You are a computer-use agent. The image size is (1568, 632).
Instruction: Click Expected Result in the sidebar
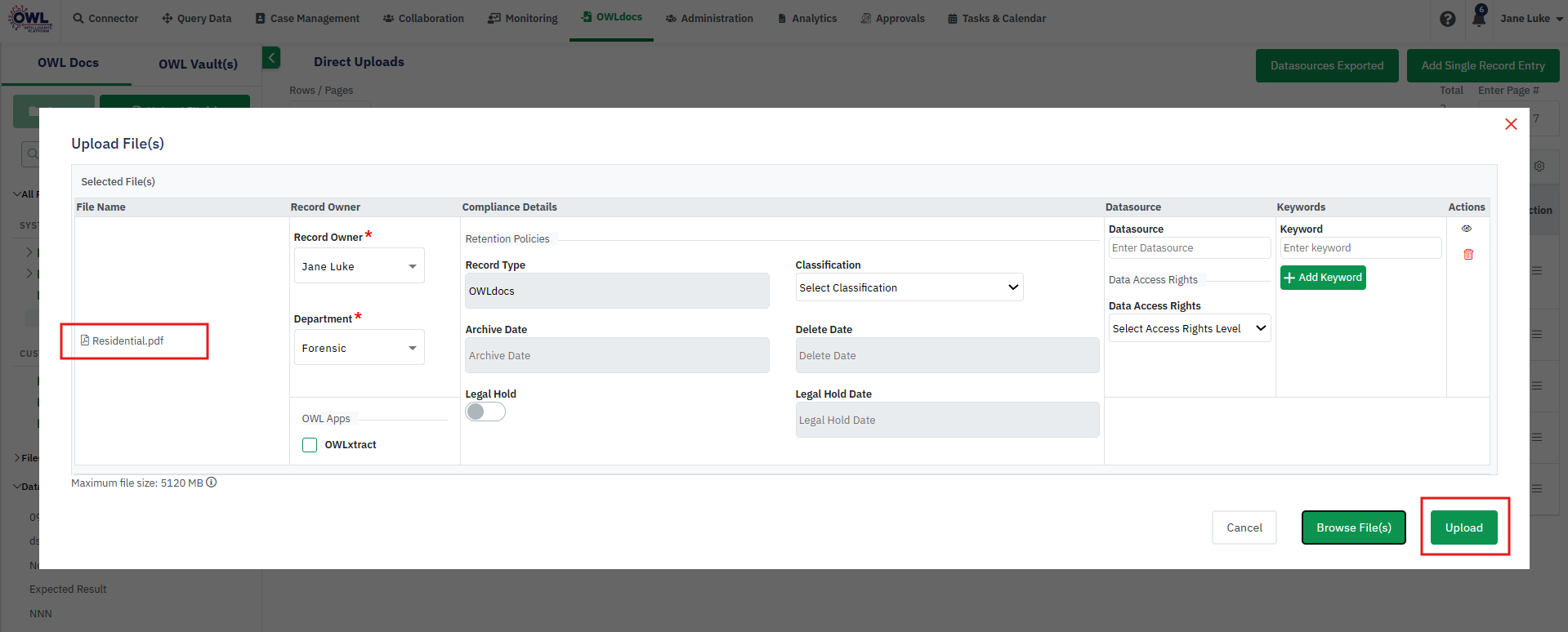[68, 590]
